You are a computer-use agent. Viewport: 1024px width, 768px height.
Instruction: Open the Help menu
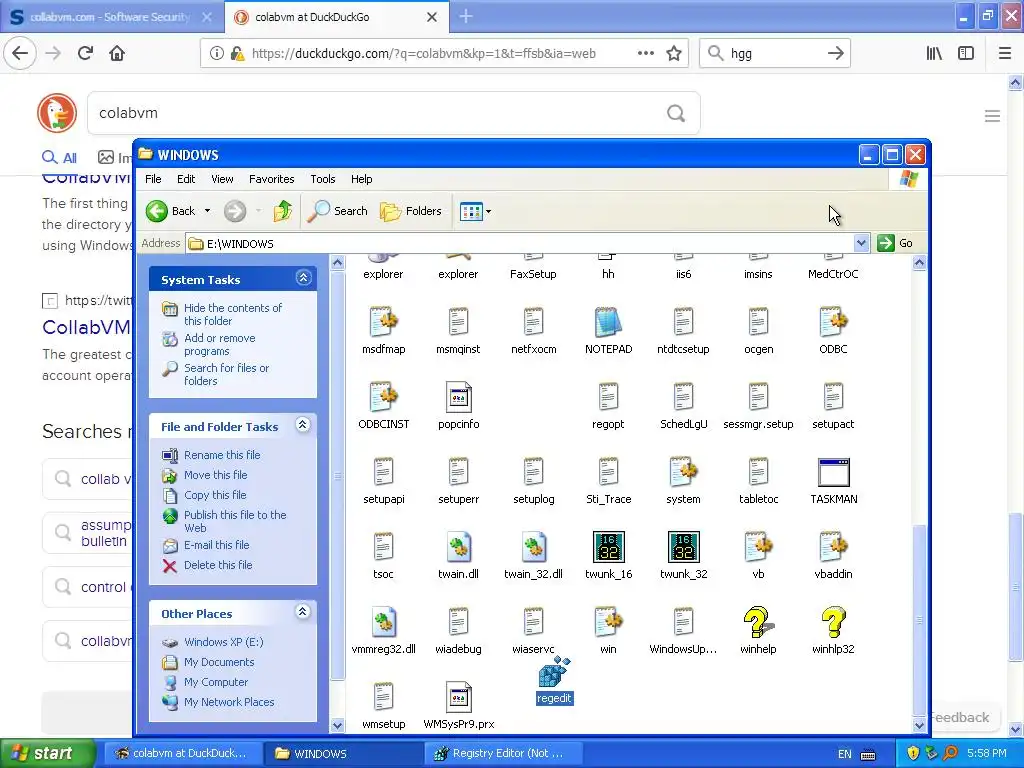pyautogui.click(x=361, y=179)
